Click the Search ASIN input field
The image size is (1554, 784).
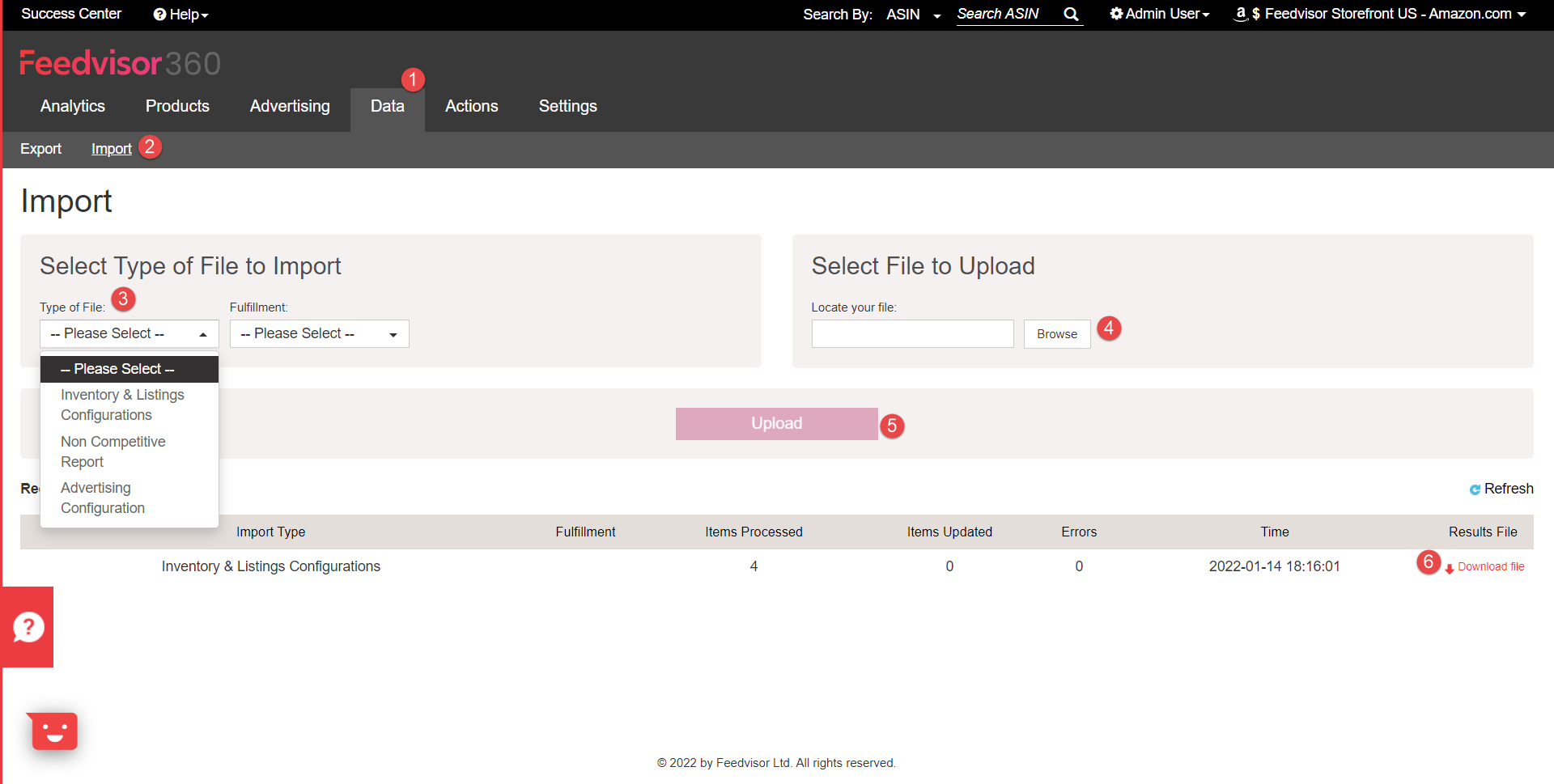tap(1006, 14)
